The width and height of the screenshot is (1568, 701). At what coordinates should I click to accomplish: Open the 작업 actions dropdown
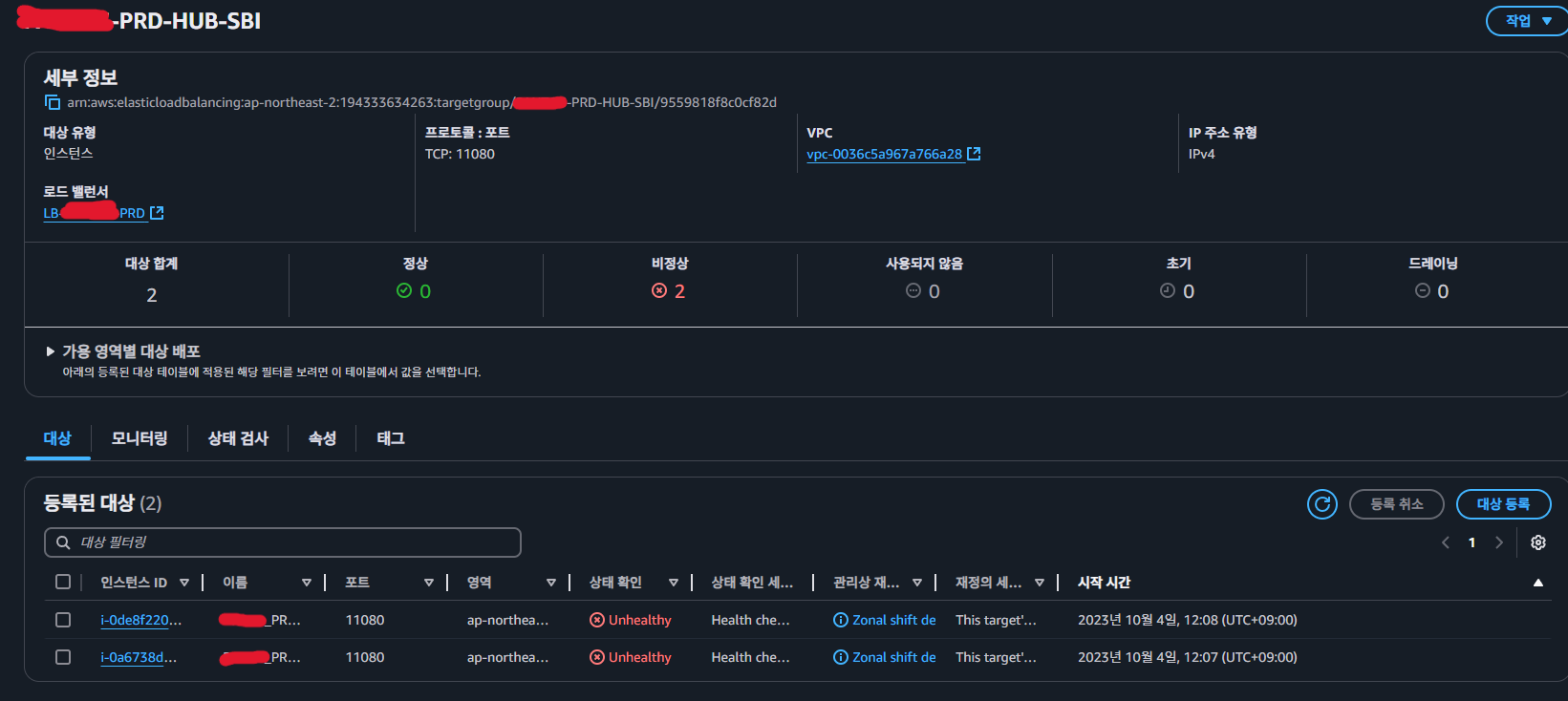tap(1527, 21)
